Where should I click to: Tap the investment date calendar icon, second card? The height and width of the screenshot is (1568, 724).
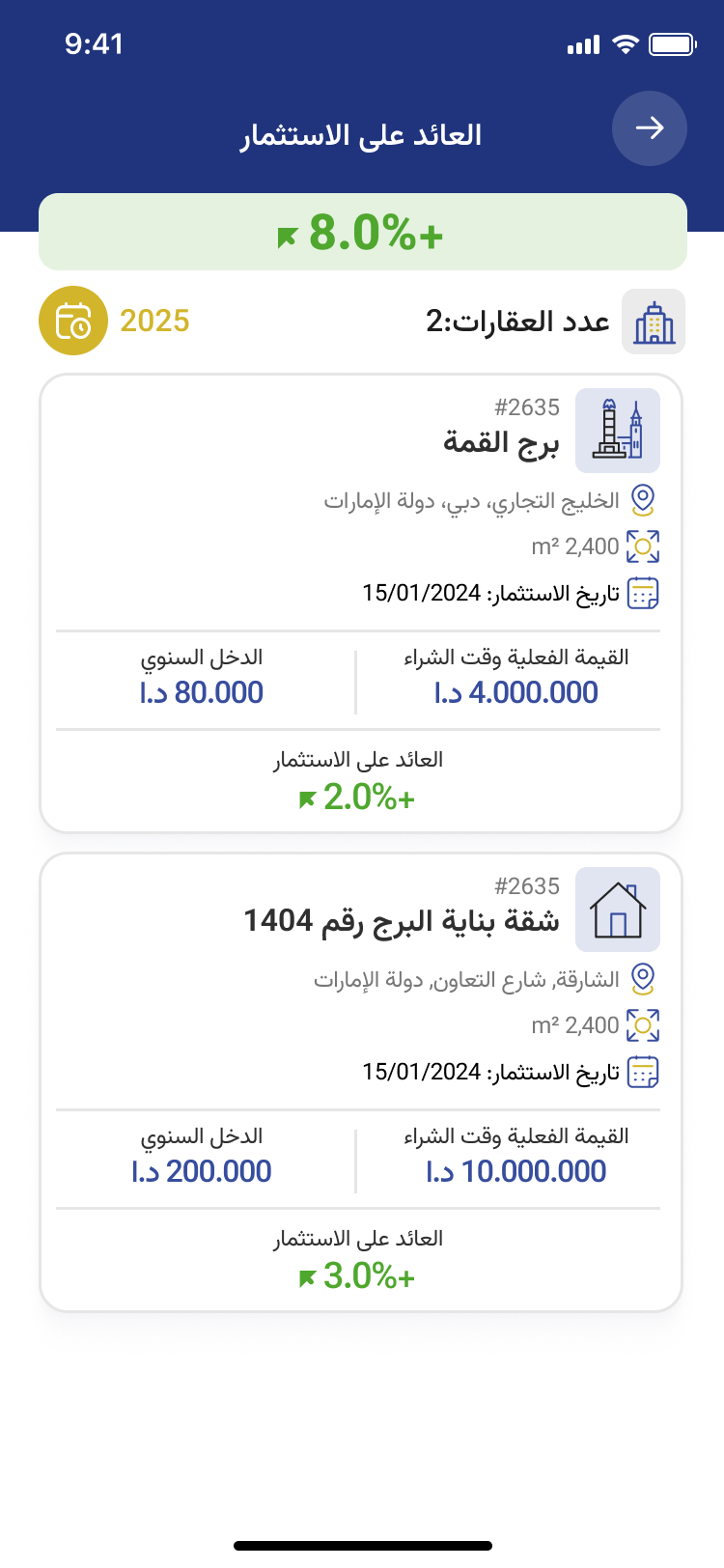click(x=643, y=1072)
